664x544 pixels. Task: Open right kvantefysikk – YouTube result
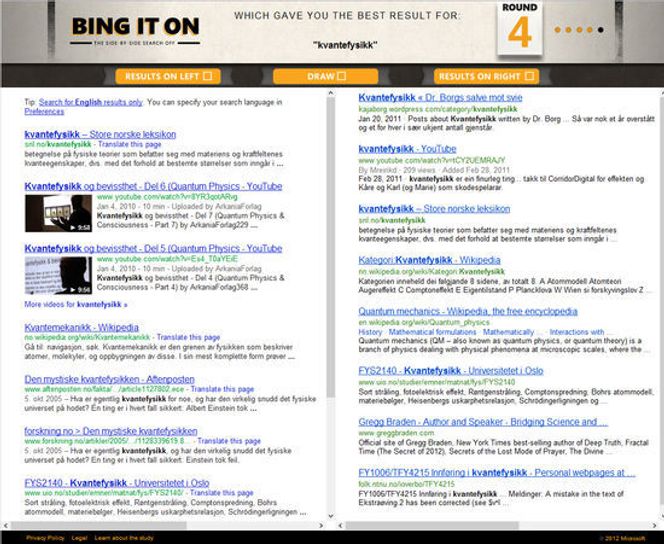coord(407,149)
